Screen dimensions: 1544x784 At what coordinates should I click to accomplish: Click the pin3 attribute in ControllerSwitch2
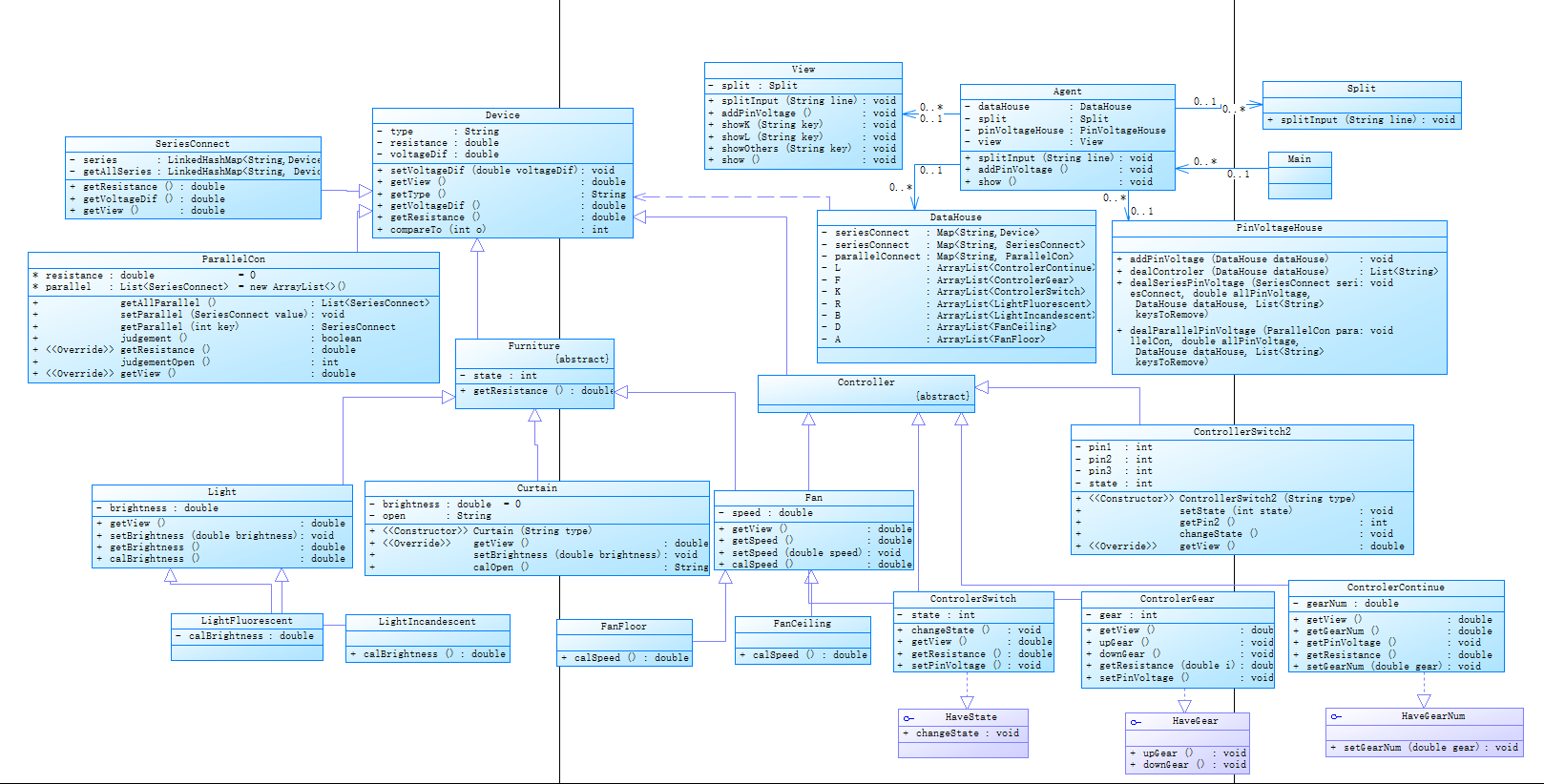1114,471
